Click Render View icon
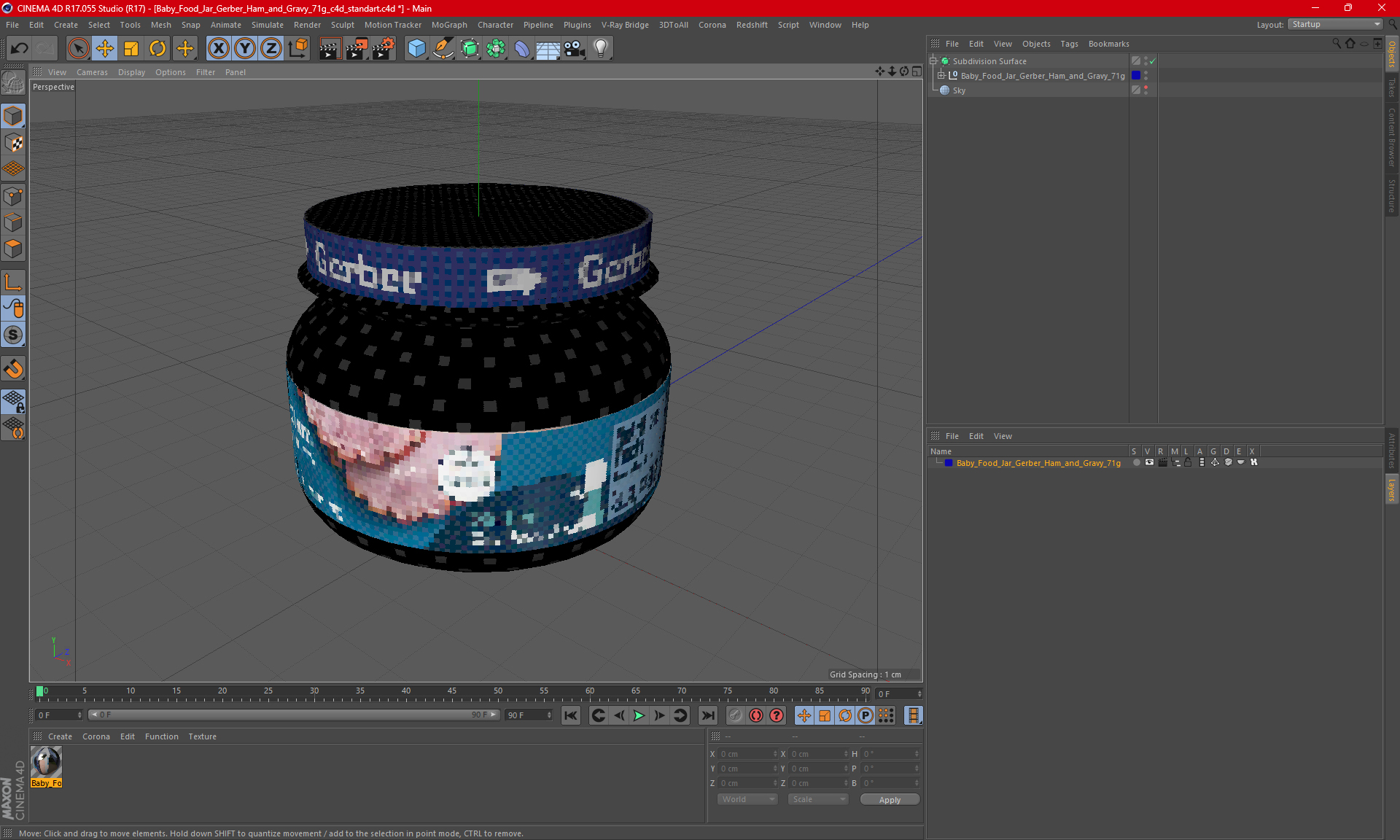 pos(330,49)
